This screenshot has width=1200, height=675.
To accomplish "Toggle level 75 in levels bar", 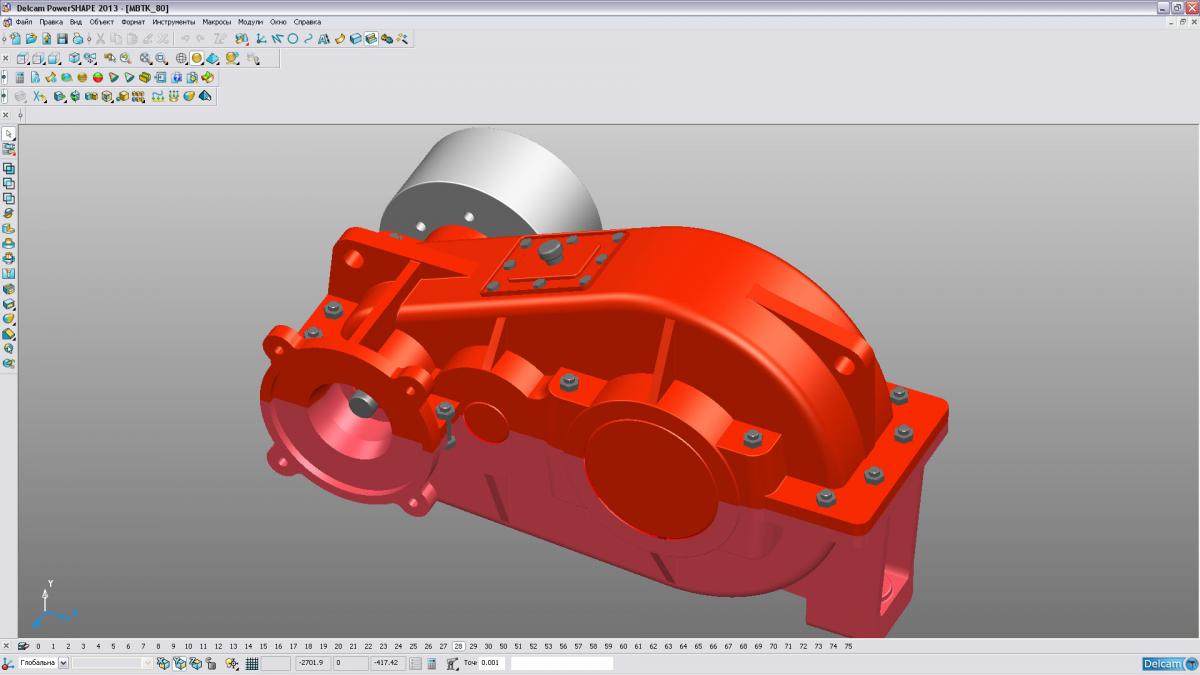I will (x=848, y=646).
